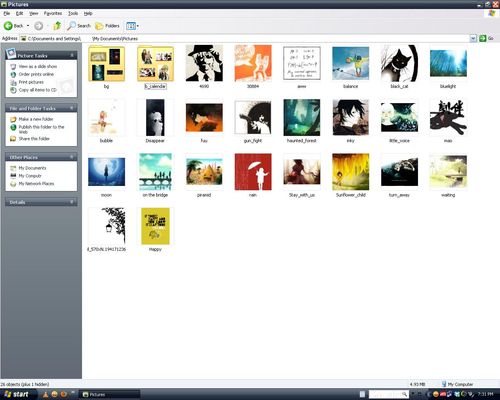500x400 pixels.
Task: Expand the Address bar dropdown arrow
Action: [x=473, y=39]
